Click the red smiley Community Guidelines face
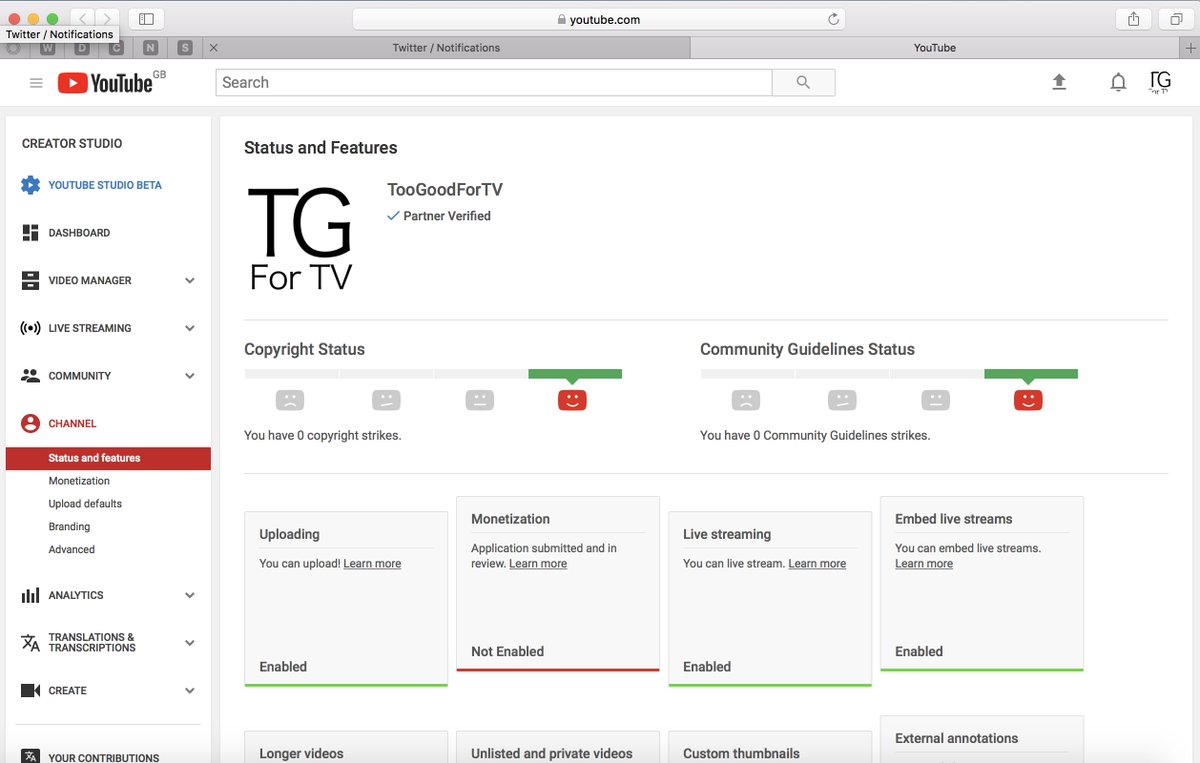 [x=1028, y=400]
